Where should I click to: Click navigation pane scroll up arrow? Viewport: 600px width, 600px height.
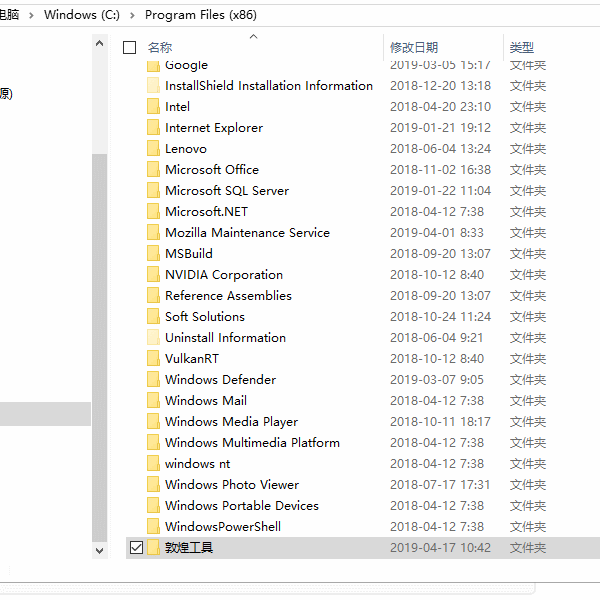click(99, 43)
